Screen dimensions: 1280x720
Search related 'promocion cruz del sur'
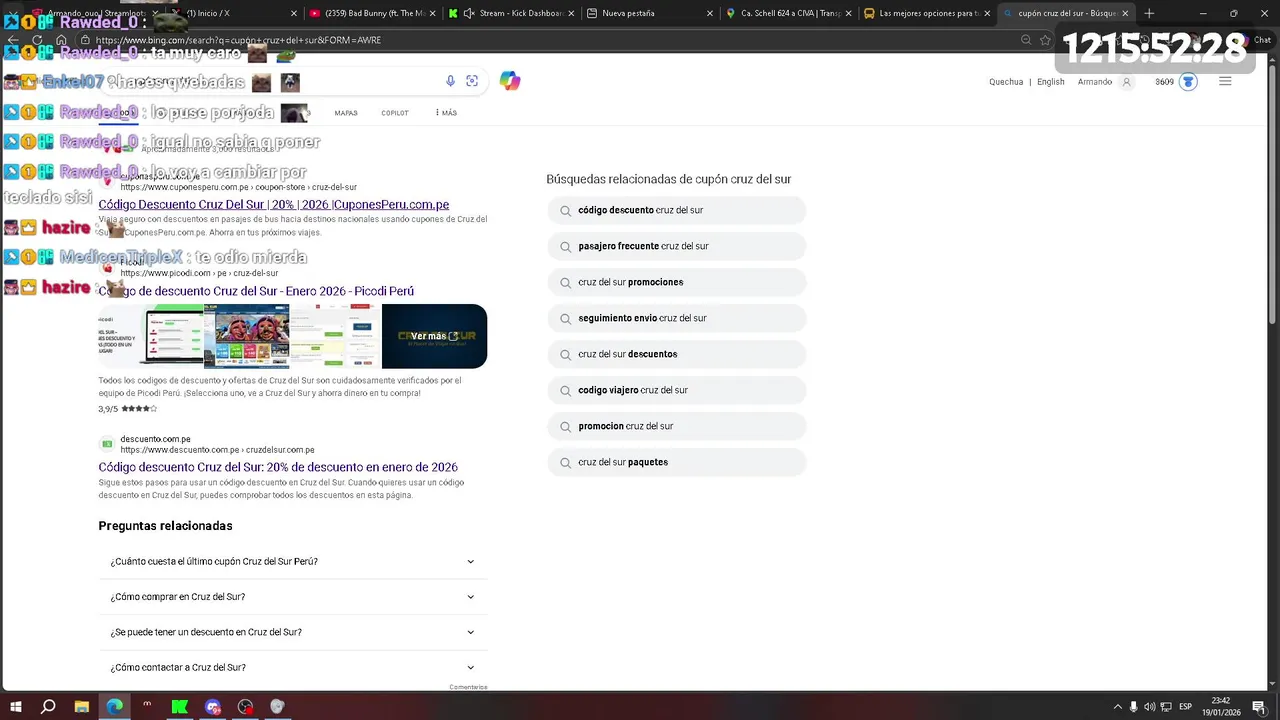677,426
